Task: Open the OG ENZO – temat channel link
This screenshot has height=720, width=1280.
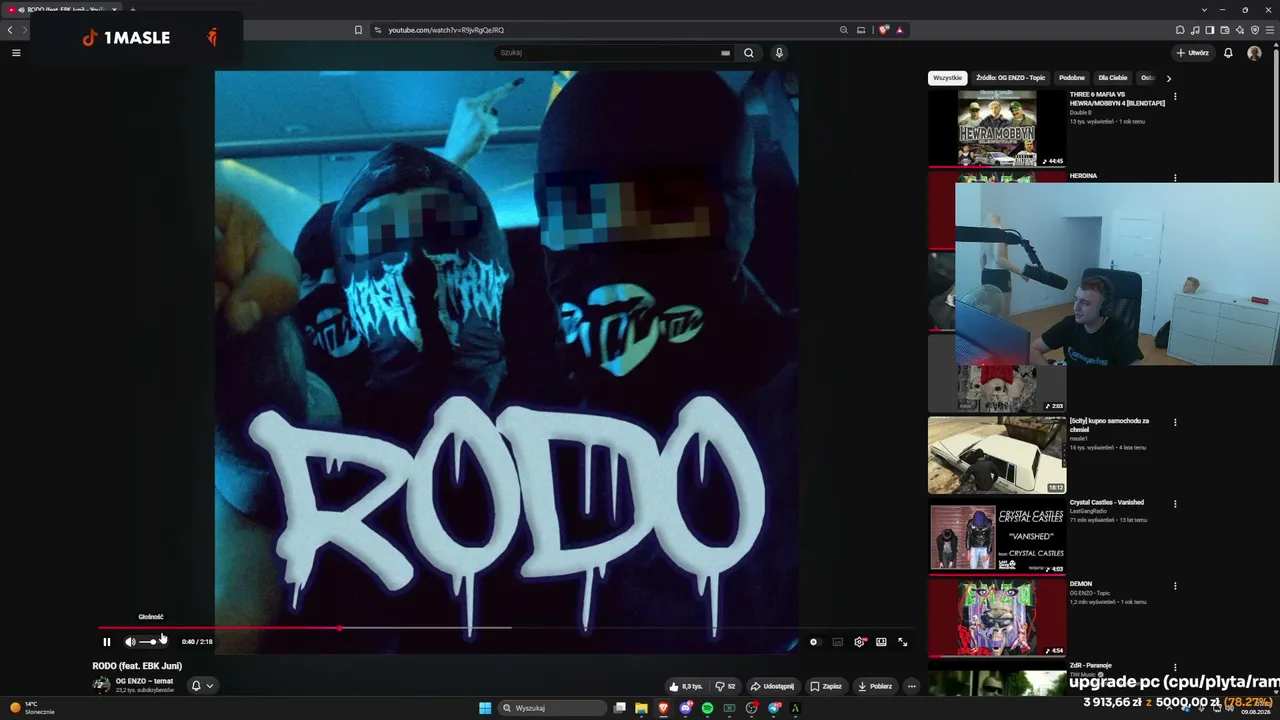Action: [144, 681]
